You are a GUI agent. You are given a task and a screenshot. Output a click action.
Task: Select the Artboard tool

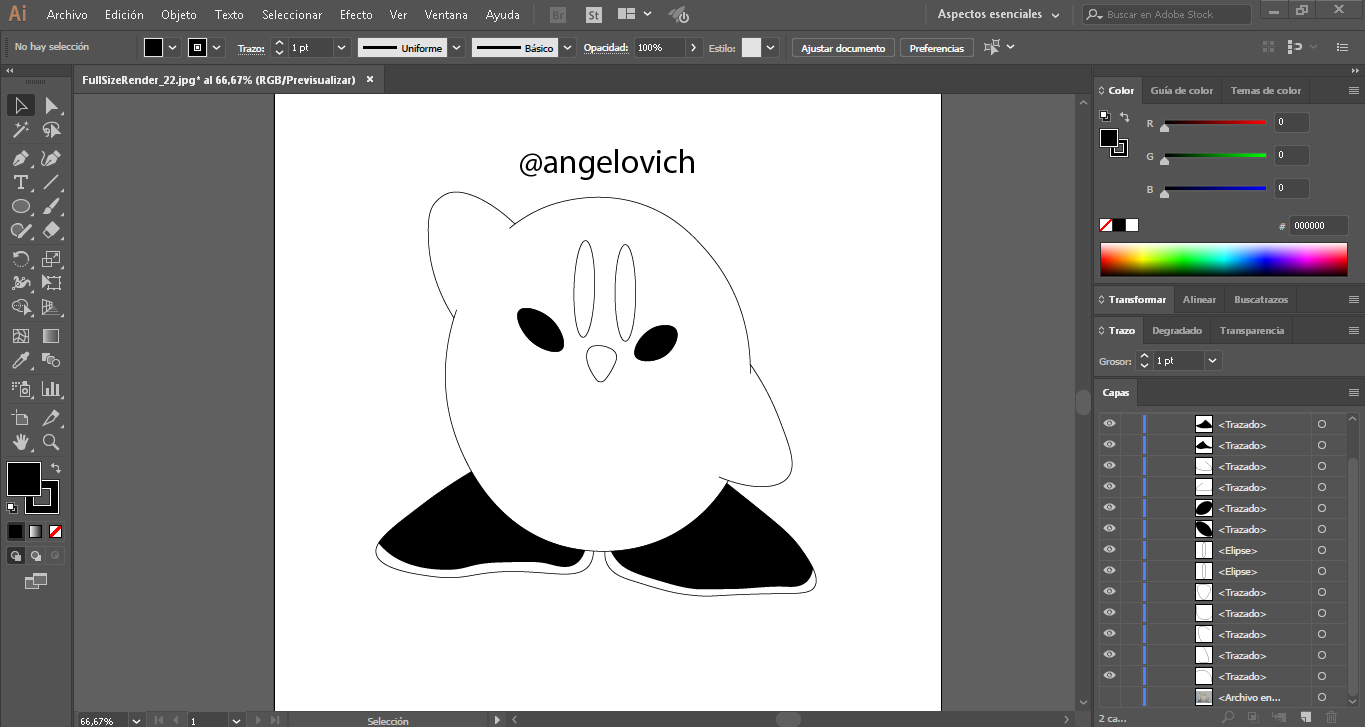pos(20,417)
